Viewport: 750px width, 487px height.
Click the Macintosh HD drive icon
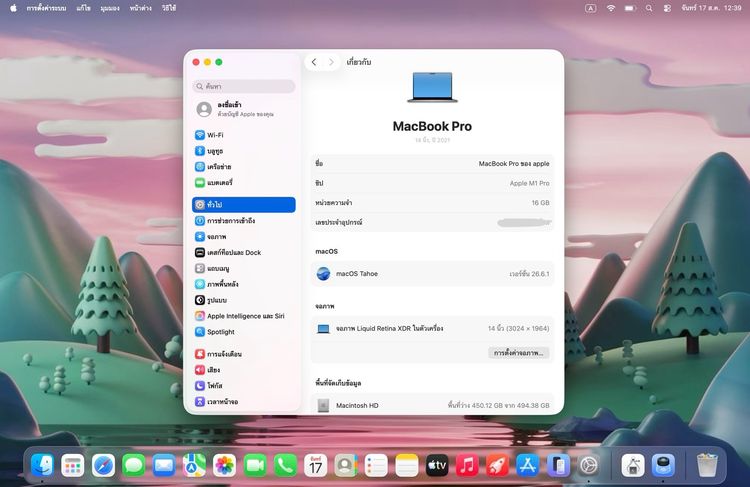pyautogui.click(x=323, y=406)
